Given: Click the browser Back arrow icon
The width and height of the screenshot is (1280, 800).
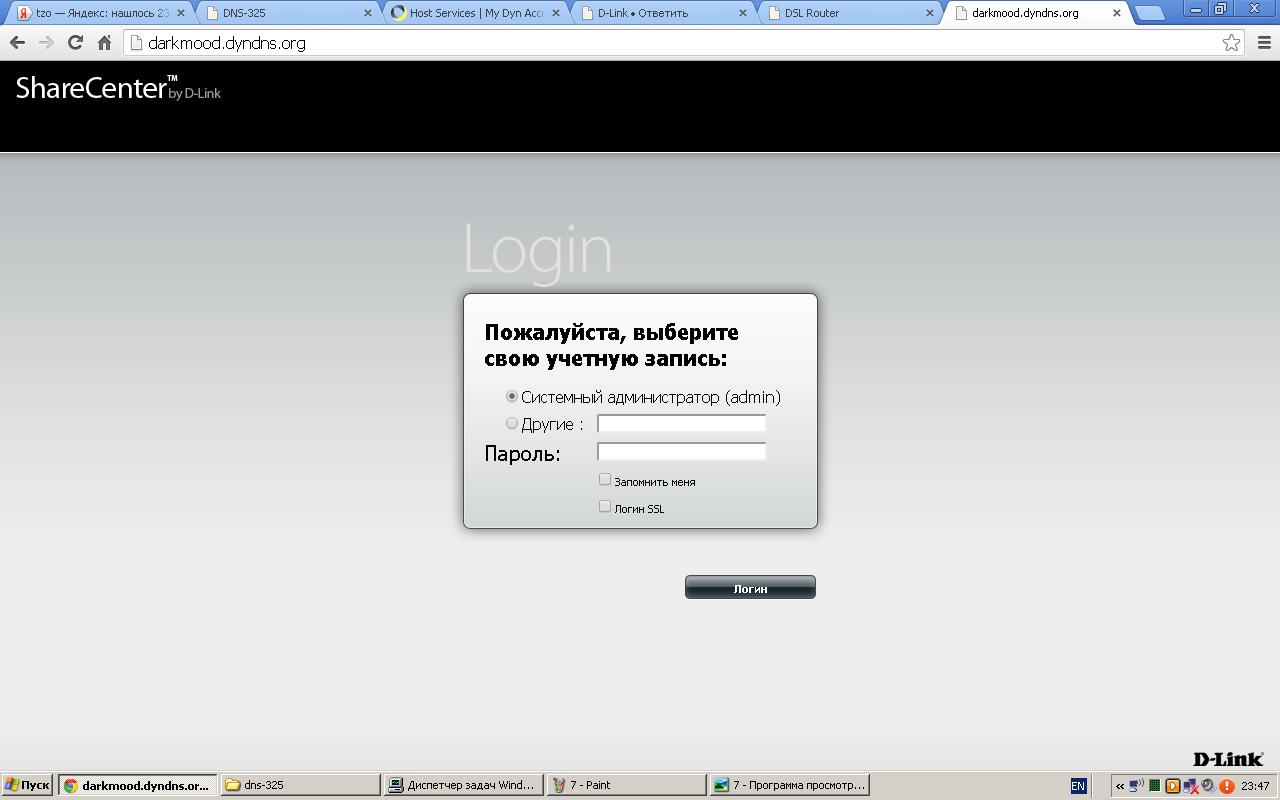Looking at the screenshot, I should pos(17,43).
